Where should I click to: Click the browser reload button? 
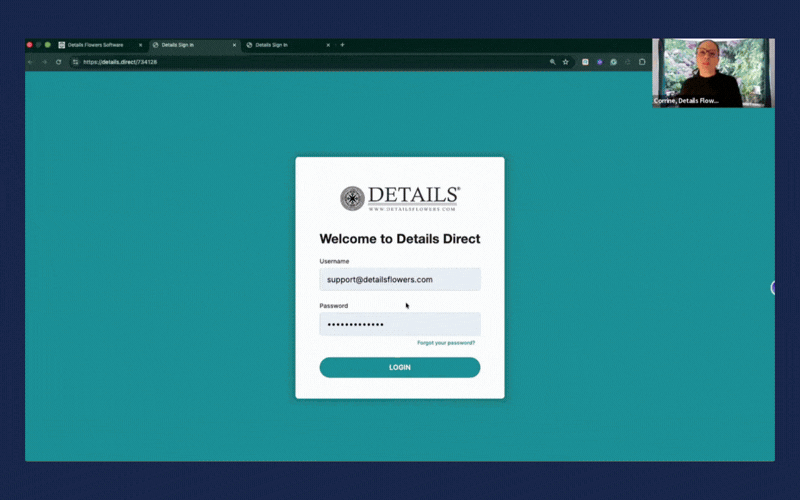click(58, 62)
